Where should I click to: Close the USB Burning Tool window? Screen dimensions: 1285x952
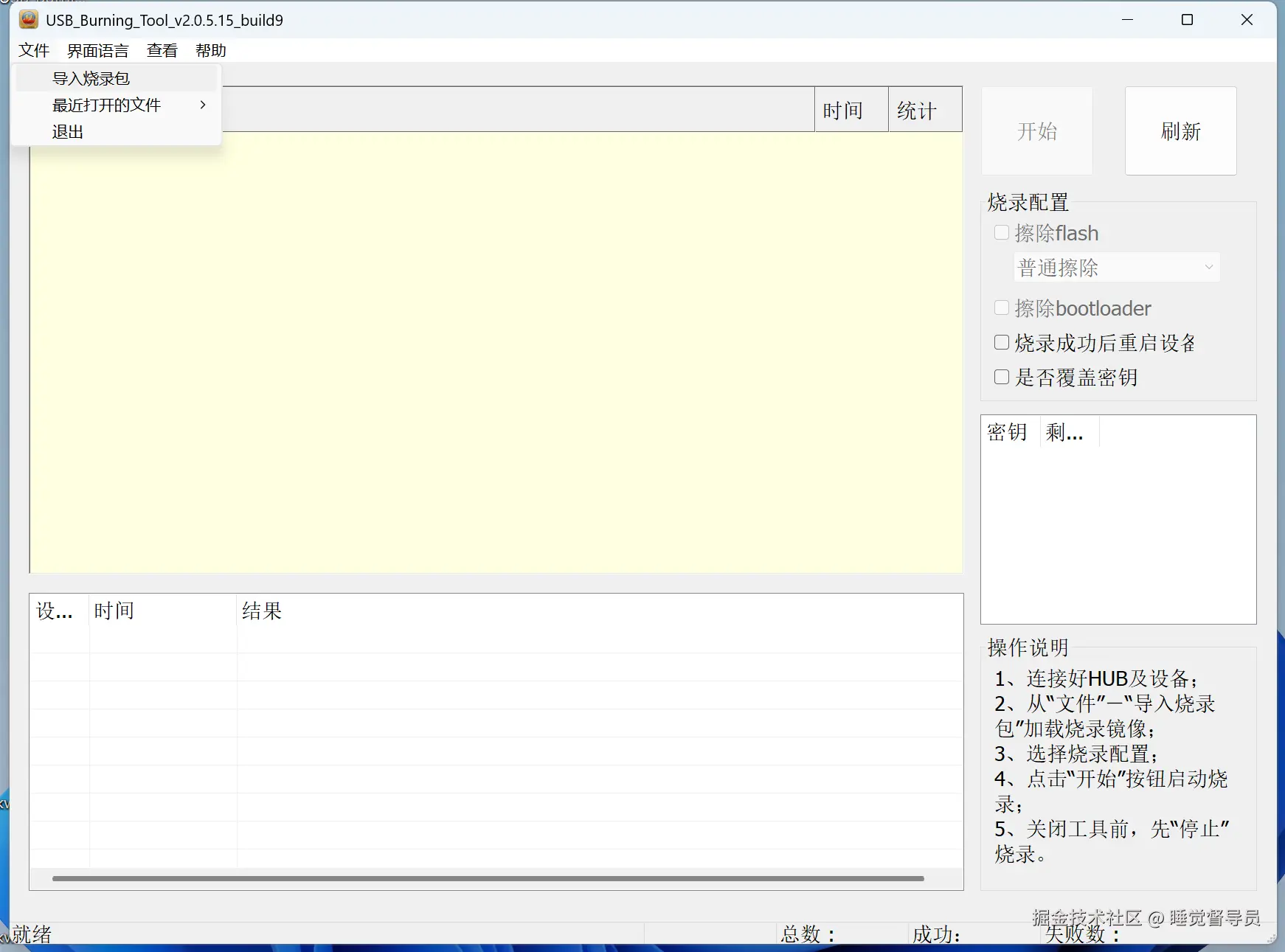point(1247,20)
